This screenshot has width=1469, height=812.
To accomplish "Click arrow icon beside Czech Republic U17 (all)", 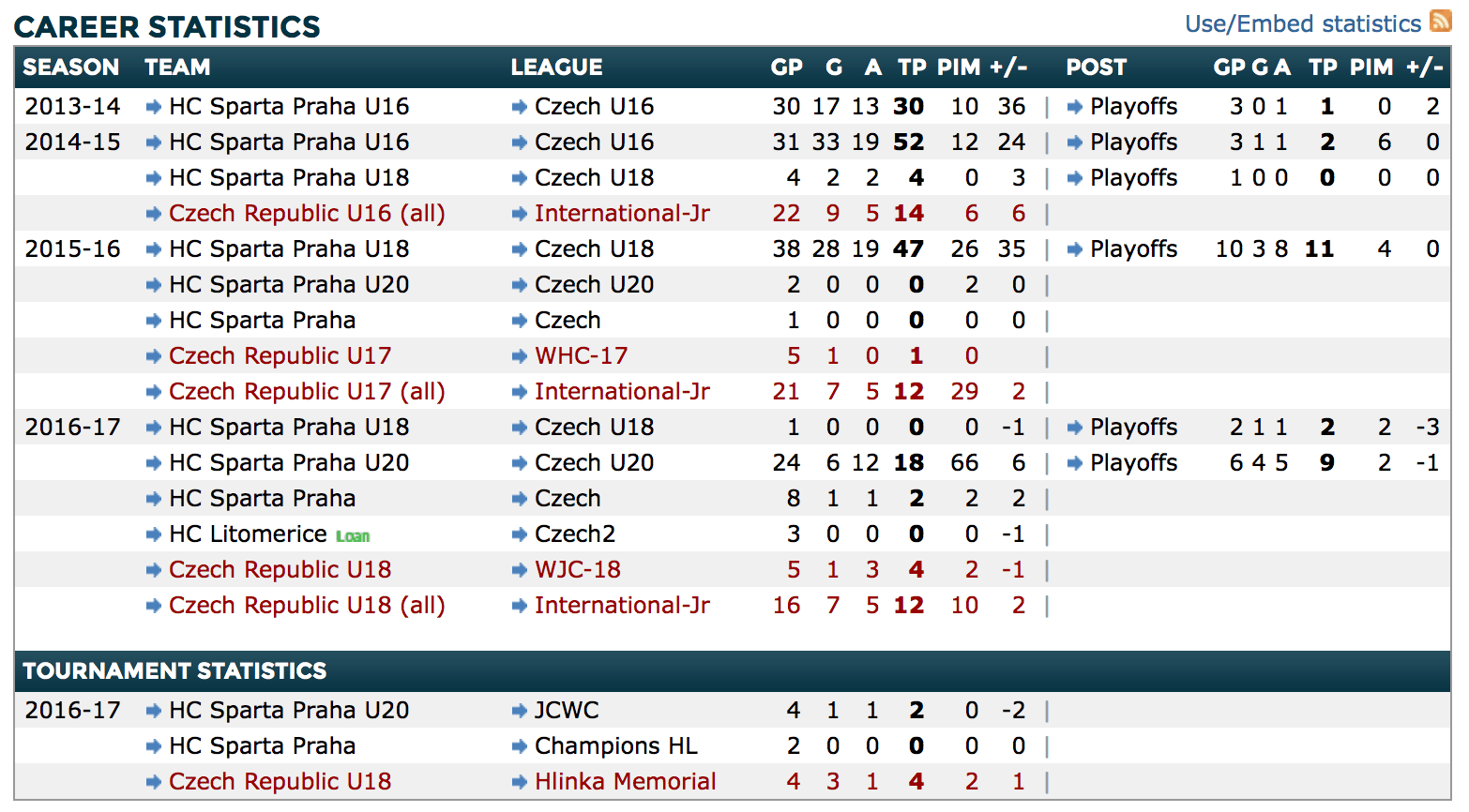I will click(154, 392).
